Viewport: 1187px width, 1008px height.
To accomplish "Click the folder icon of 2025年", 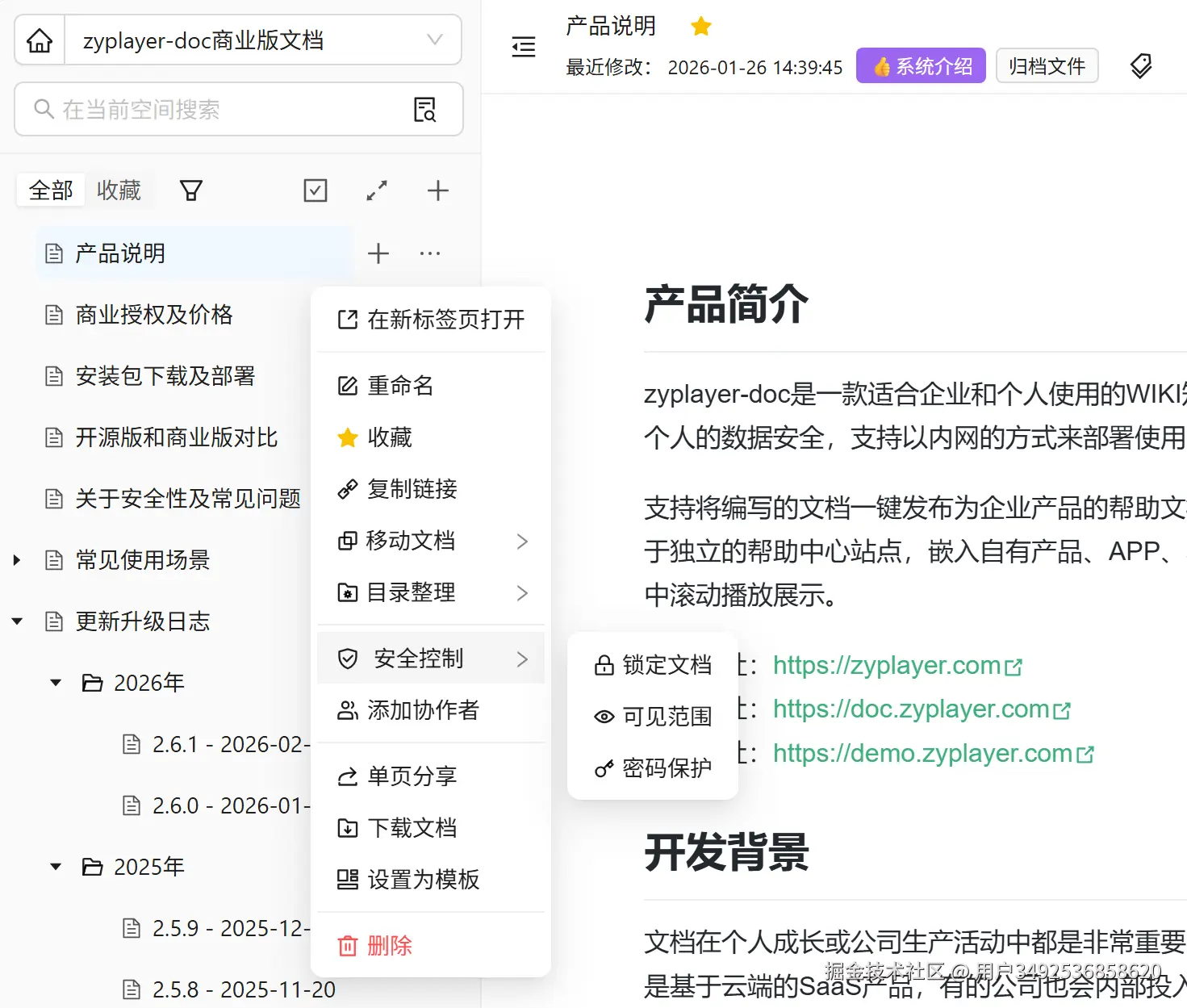I will coord(93,868).
